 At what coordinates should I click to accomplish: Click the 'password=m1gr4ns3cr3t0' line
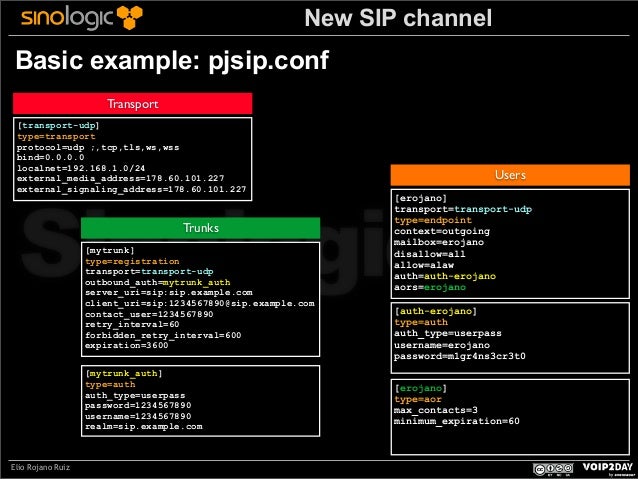tap(460, 356)
